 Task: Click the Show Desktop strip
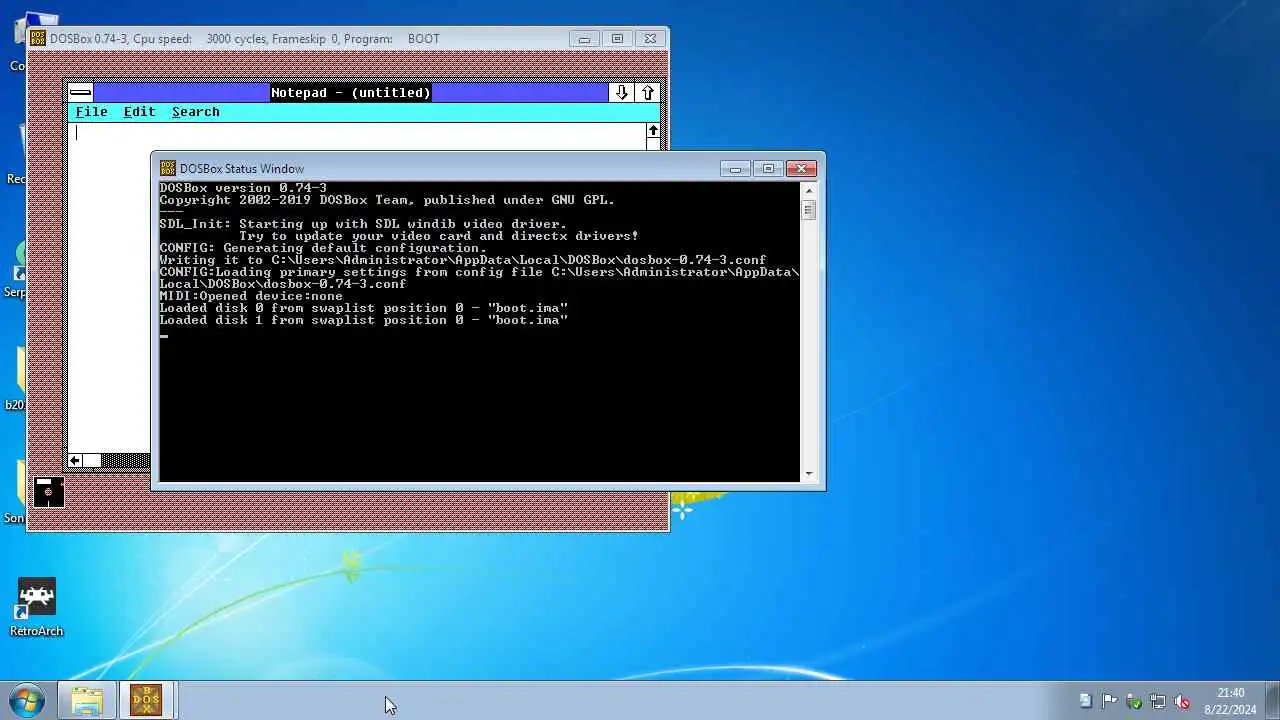[x=1272, y=700]
